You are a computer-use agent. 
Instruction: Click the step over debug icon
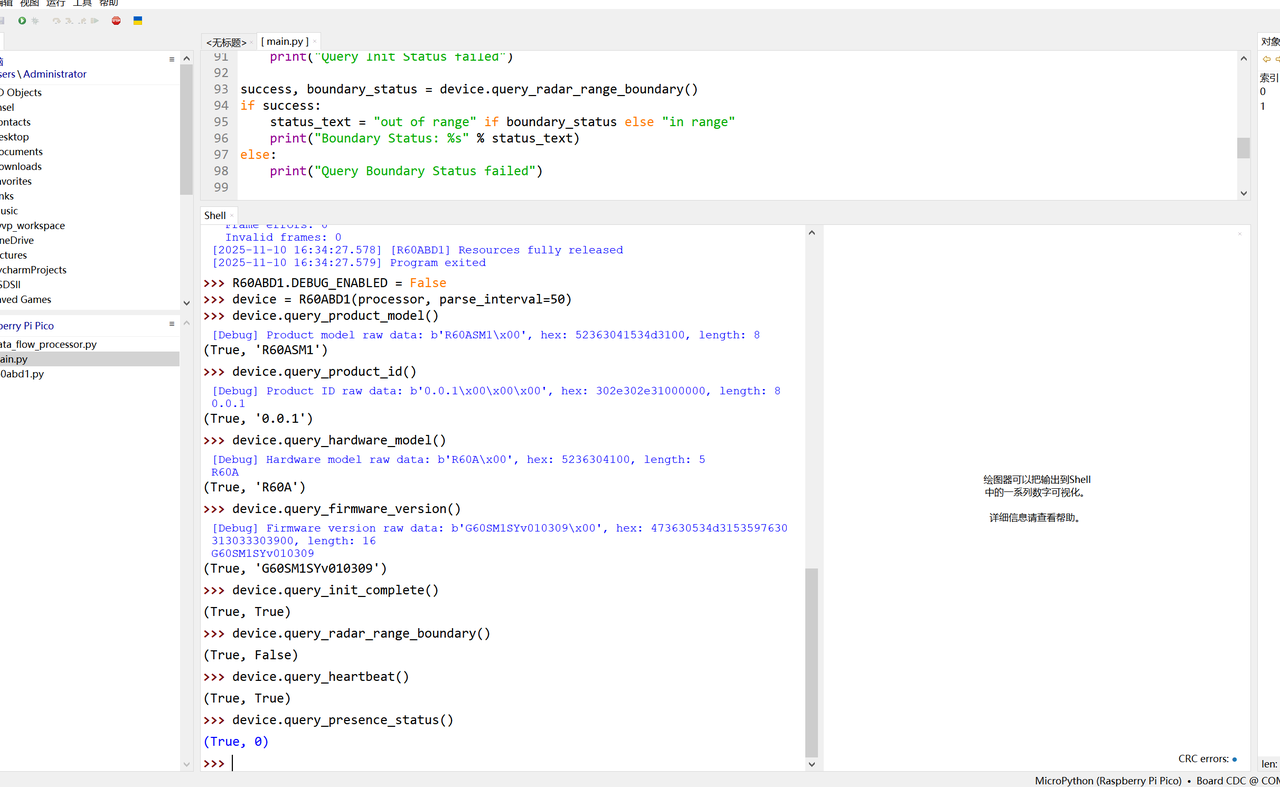57,21
